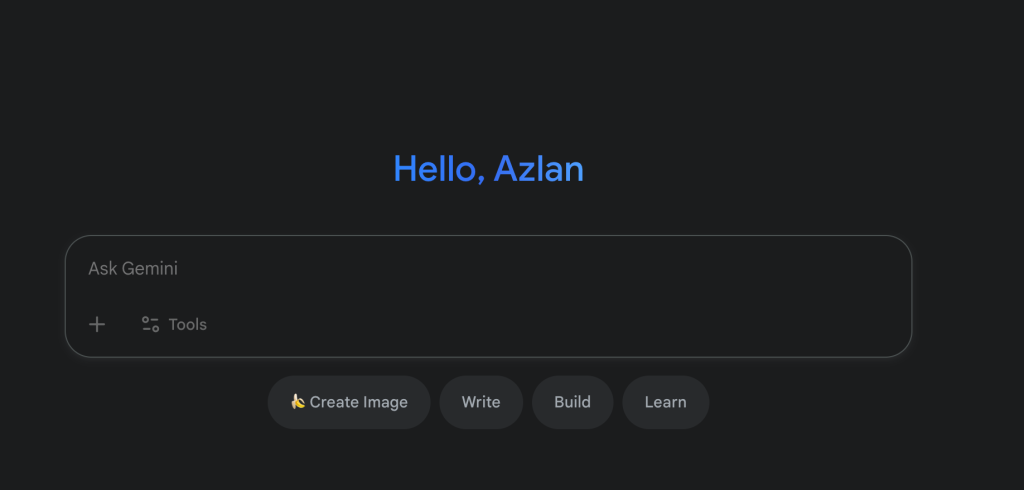1024x490 pixels.
Task: Click the plus icon to add files
Action: 97,324
